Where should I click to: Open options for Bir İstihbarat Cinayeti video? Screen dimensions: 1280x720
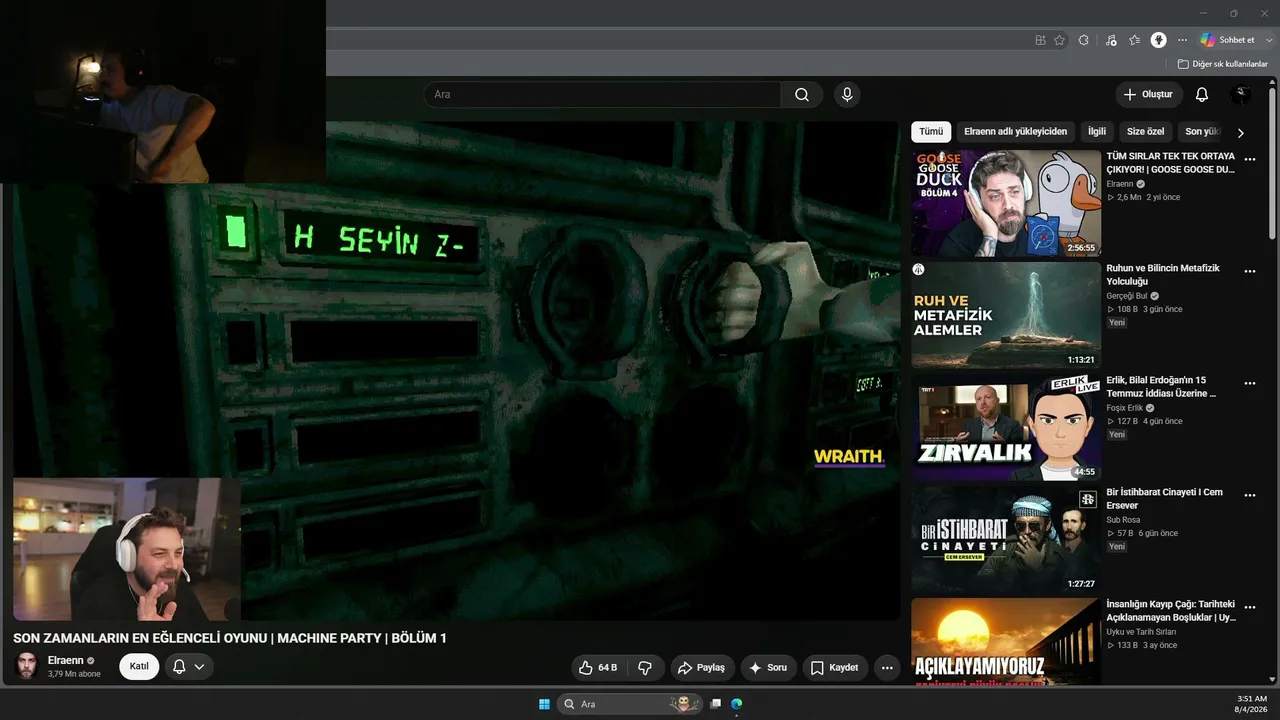point(1249,496)
